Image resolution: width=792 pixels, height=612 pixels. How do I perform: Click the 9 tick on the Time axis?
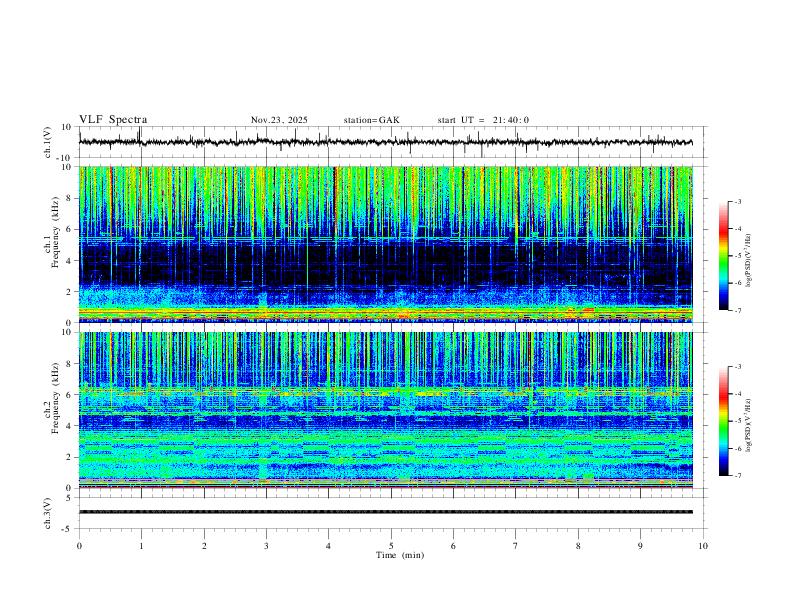click(640, 546)
